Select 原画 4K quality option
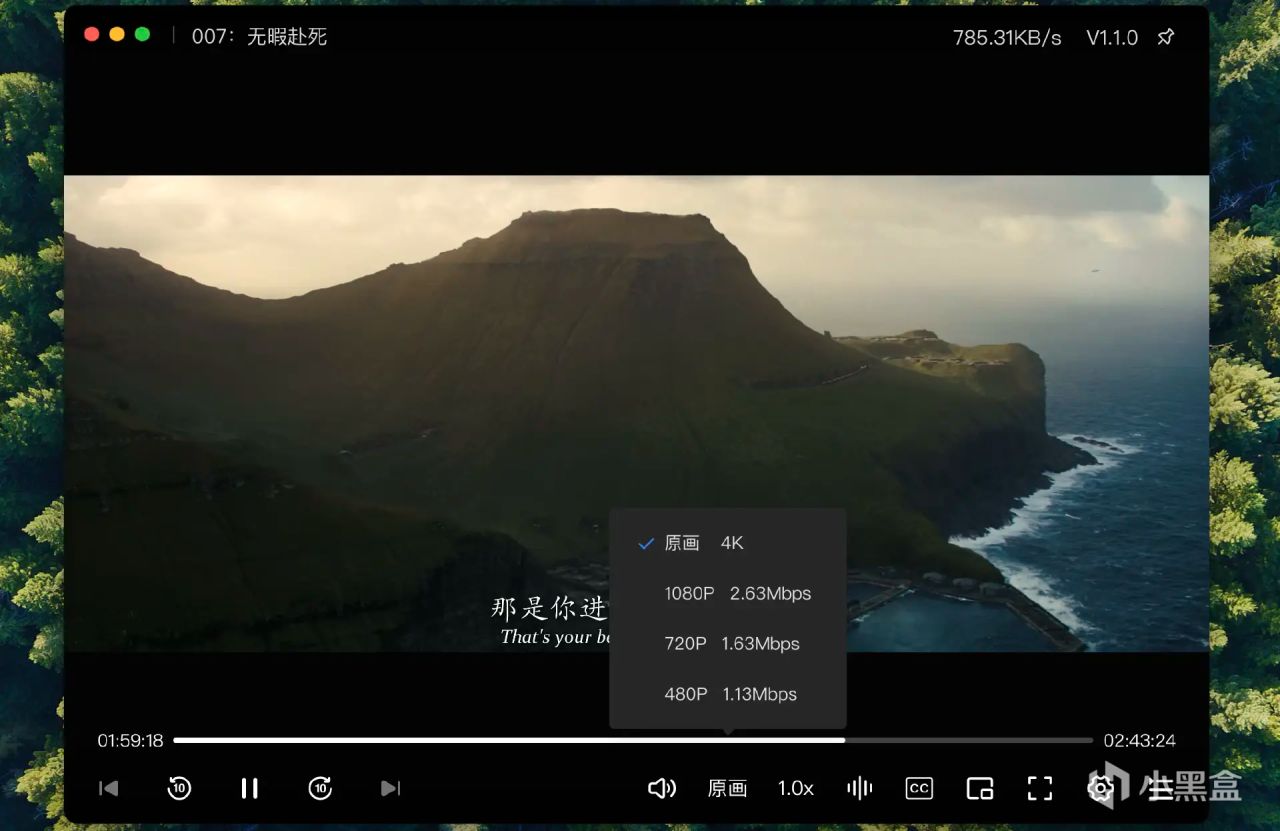The height and width of the screenshot is (831, 1280). pyautogui.click(x=728, y=543)
